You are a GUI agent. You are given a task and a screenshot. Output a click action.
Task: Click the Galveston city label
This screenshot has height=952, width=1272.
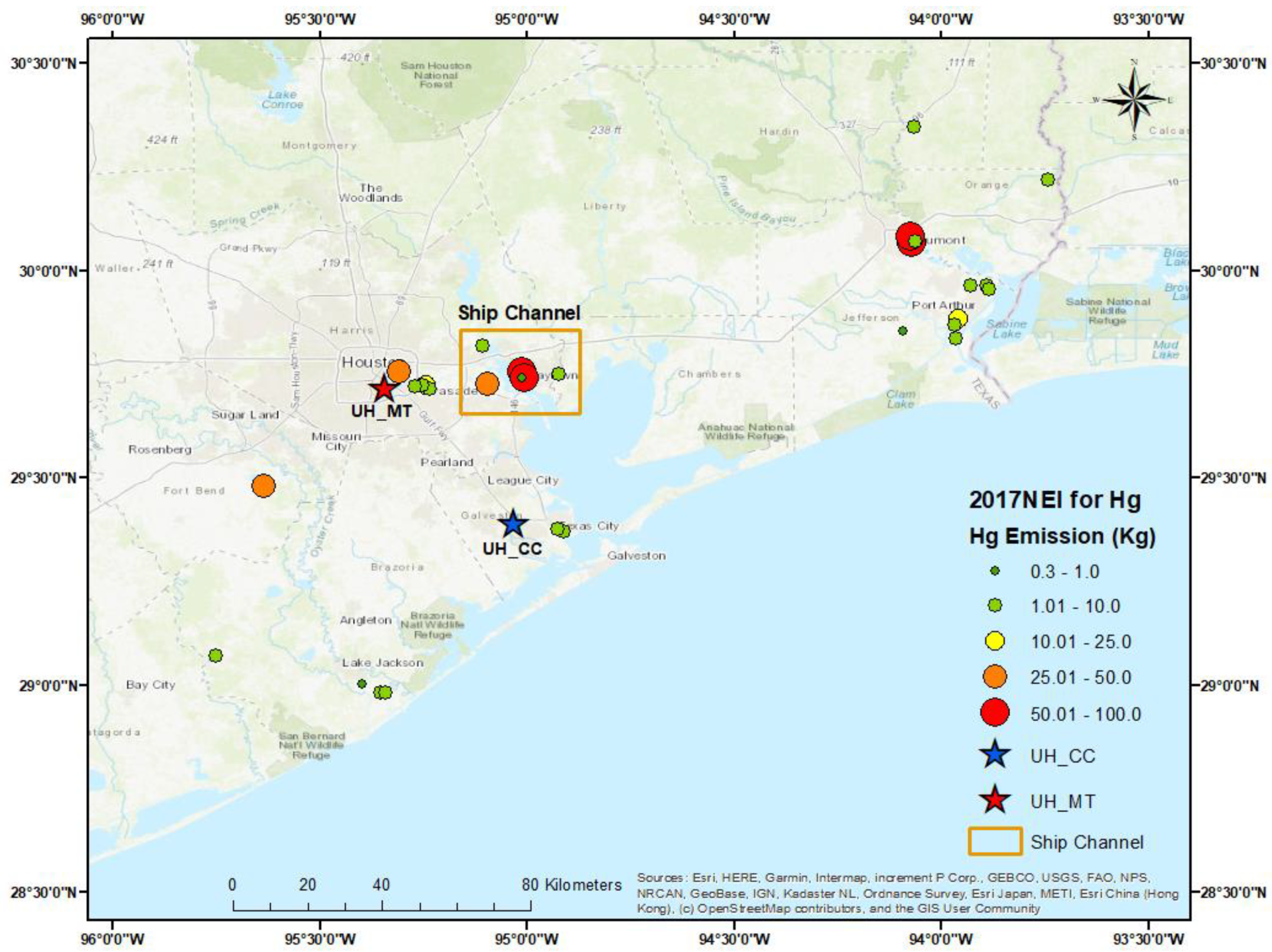636,556
